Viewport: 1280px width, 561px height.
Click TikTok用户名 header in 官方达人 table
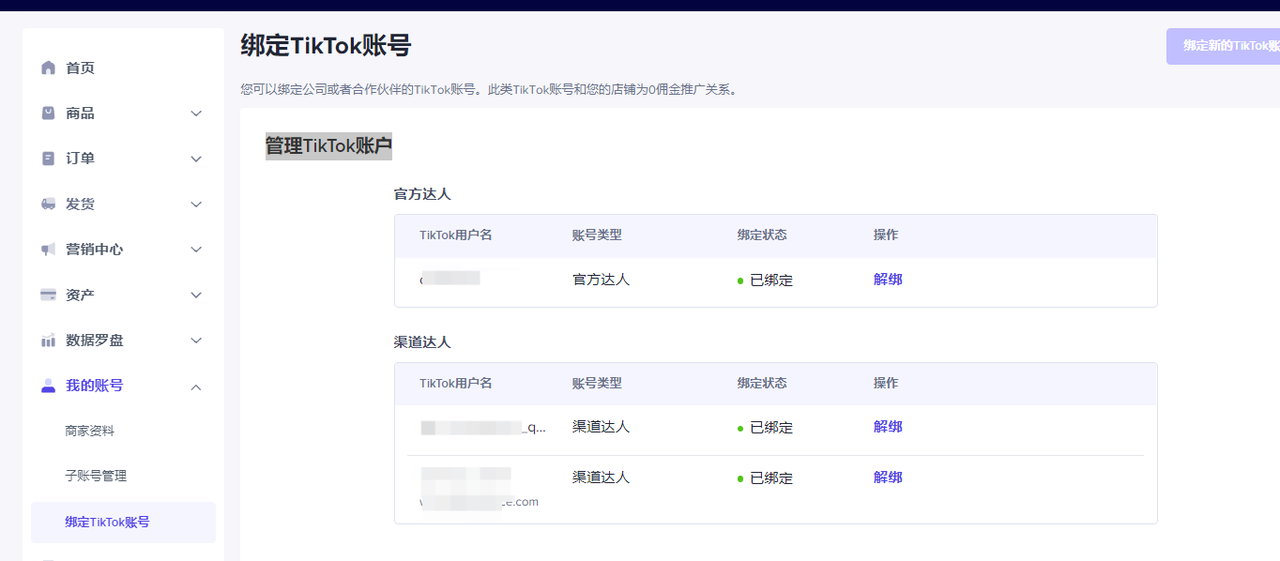click(456, 235)
